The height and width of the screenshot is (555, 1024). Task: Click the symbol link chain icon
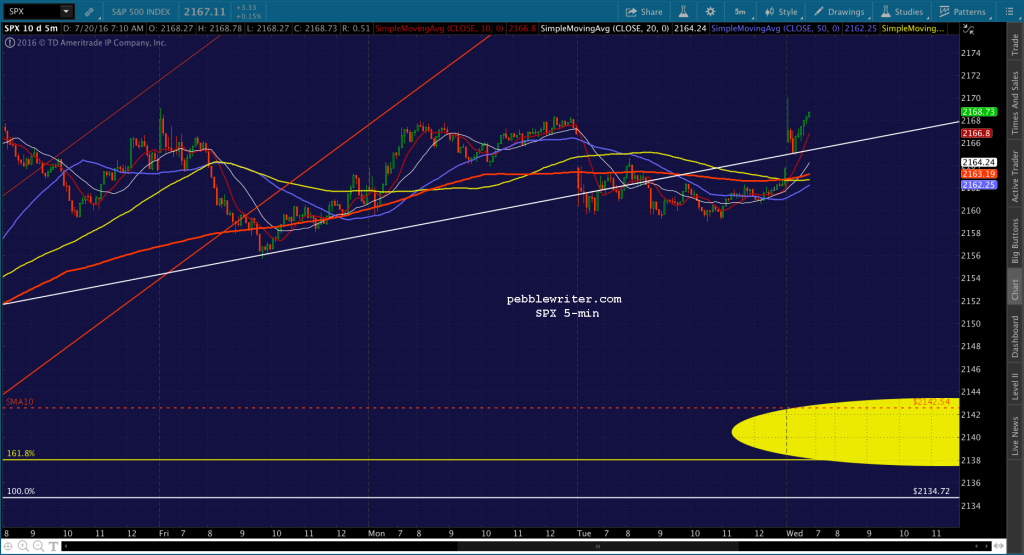[x=89, y=12]
